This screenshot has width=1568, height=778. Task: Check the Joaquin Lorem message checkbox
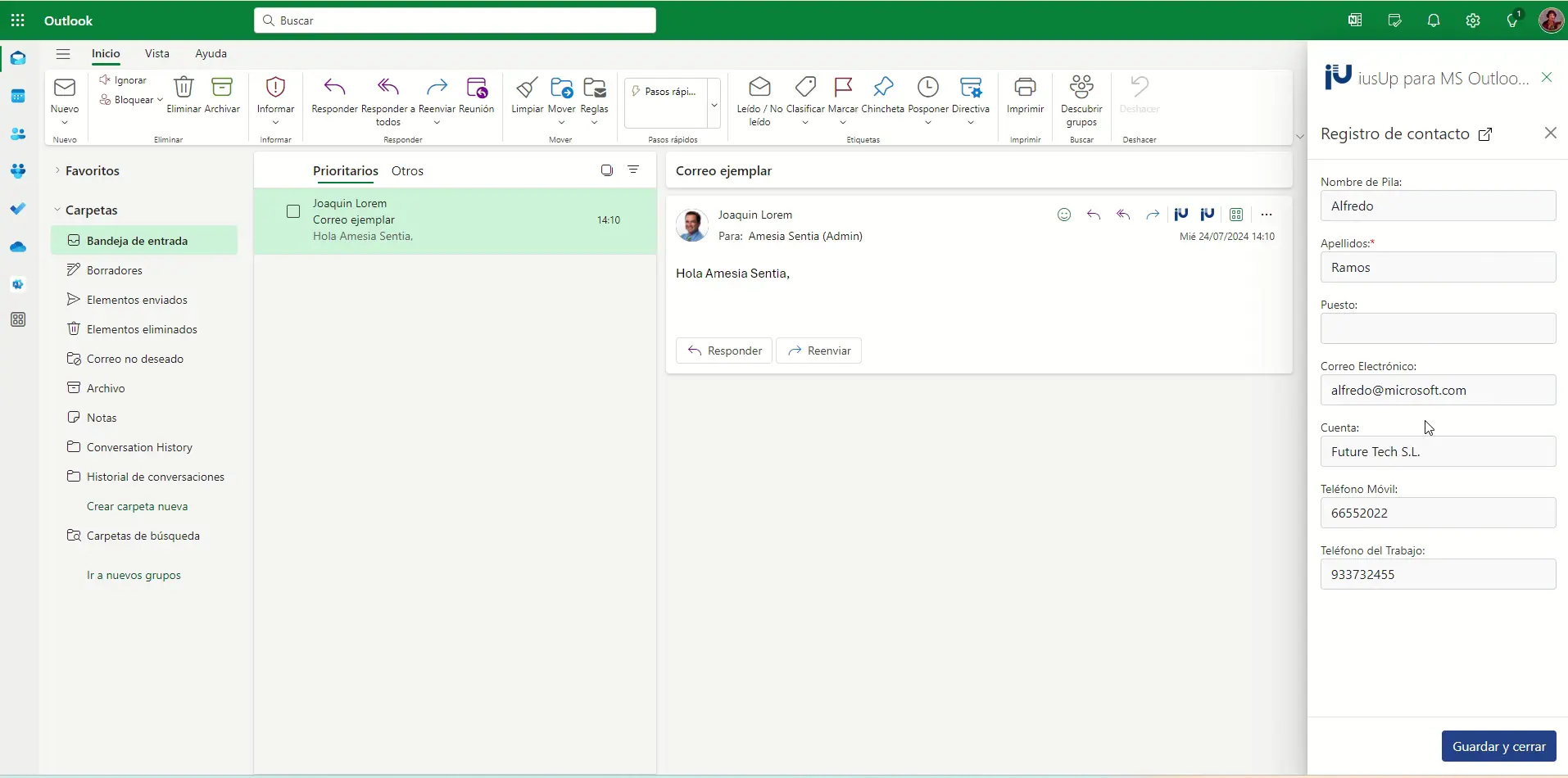[293, 212]
